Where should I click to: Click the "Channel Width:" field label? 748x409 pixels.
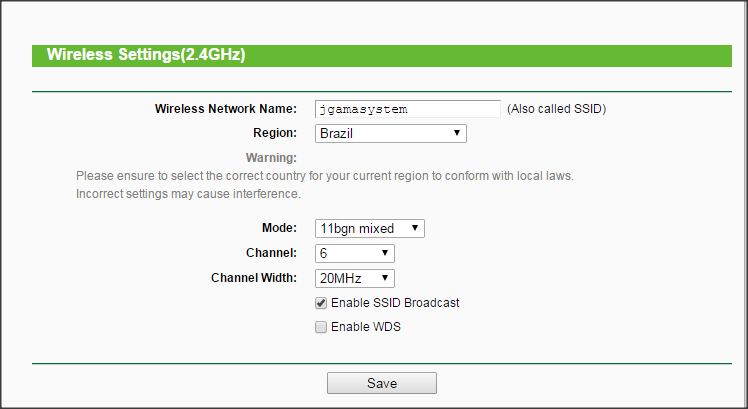[x=254, y=278]
